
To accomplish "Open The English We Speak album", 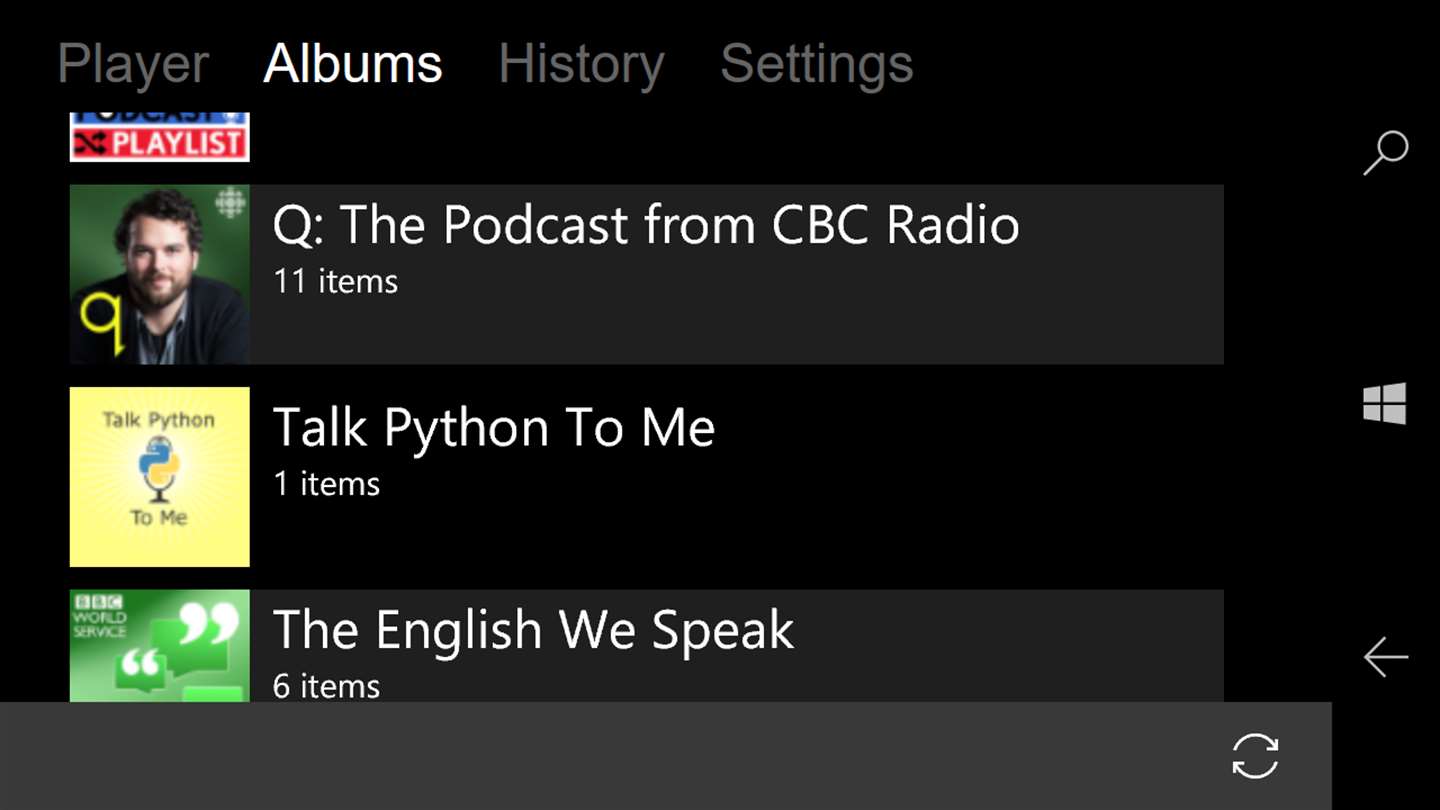I will [533, 630].
